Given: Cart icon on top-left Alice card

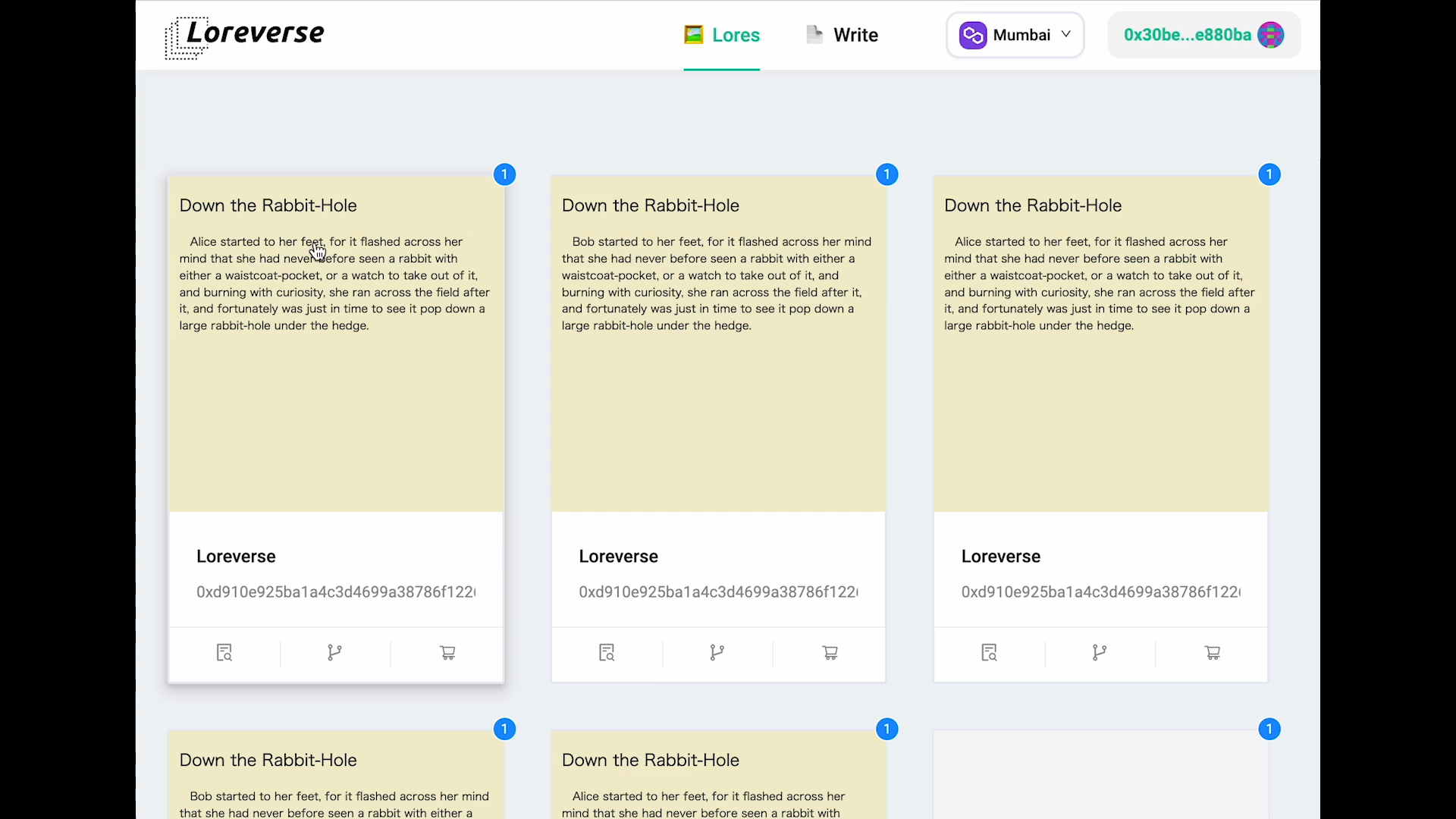Looking at the screenshot, I should [x=447, y=653].
